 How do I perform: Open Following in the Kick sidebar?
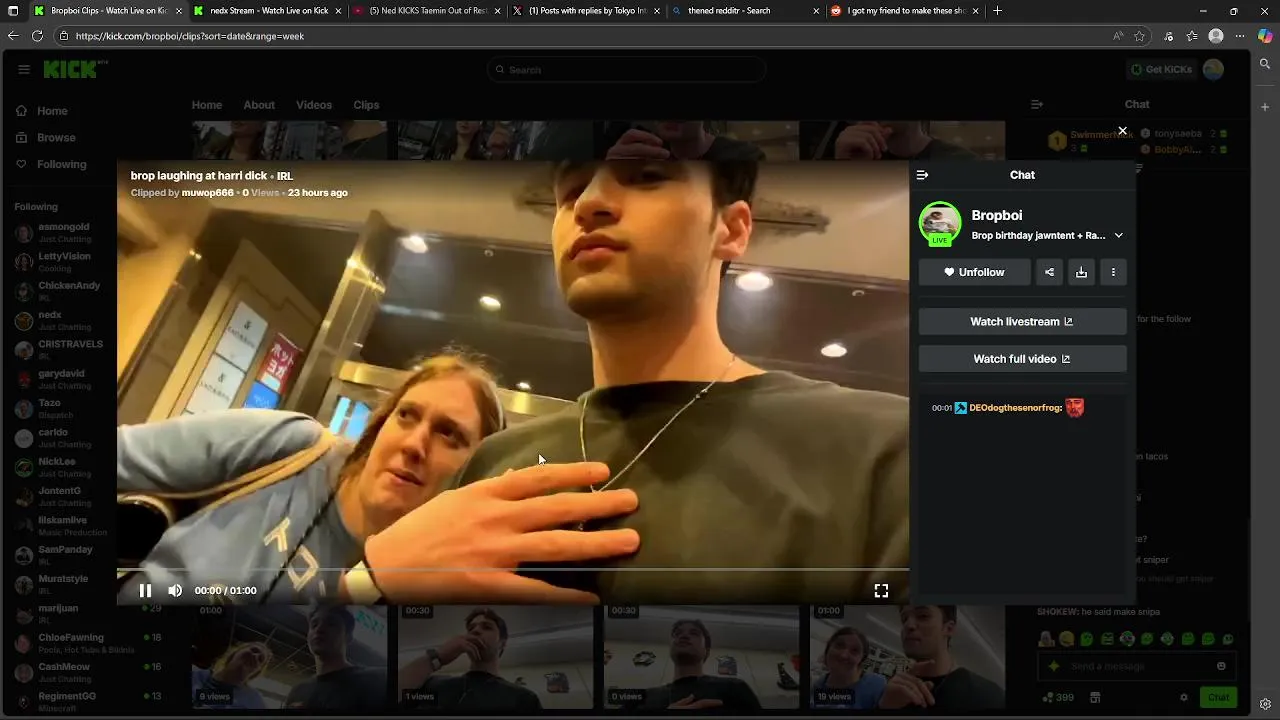pos(51,164)
